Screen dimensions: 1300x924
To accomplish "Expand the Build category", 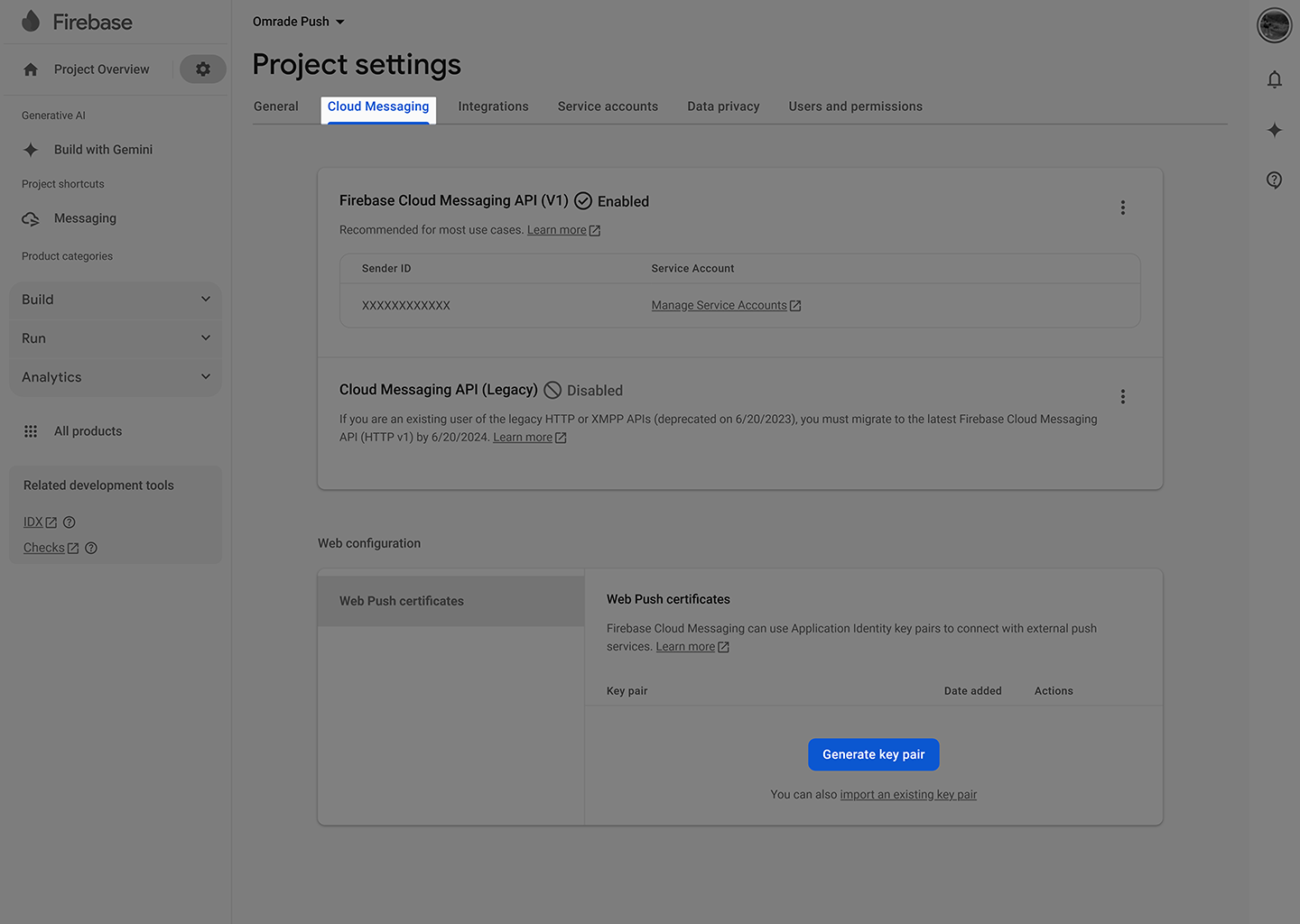I will 116,300.
